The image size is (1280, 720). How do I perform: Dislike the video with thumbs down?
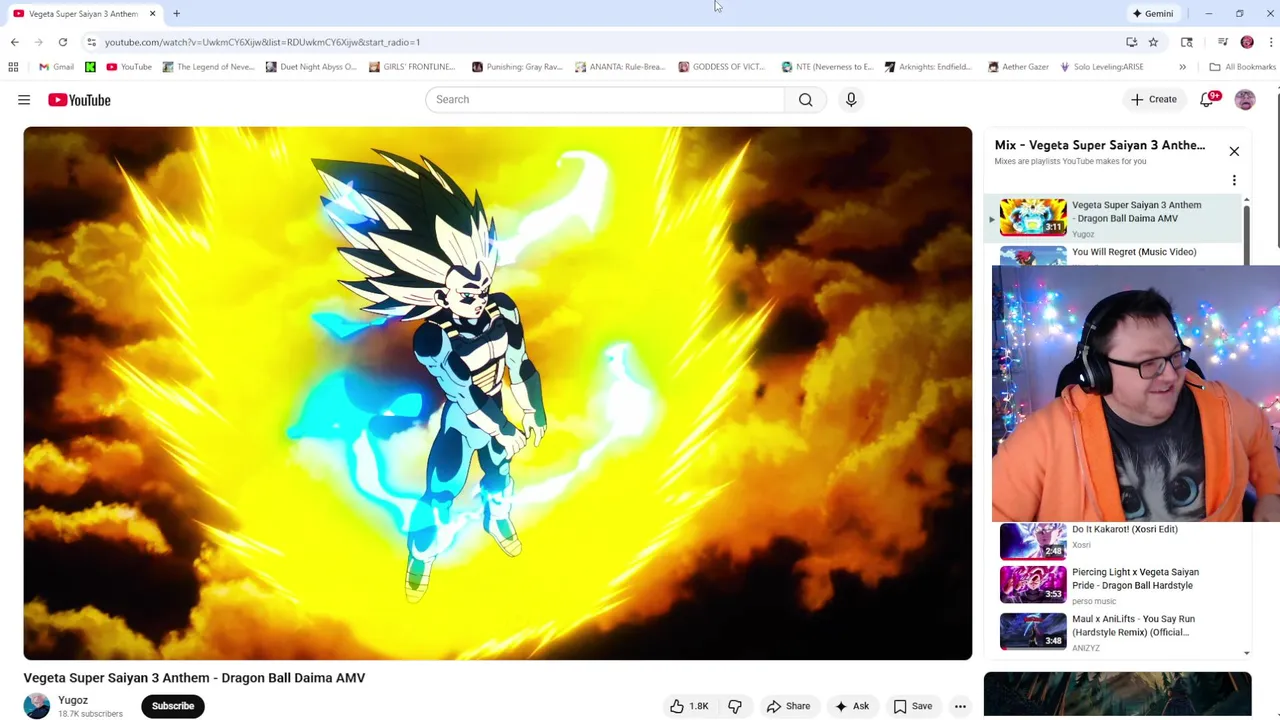pos(735,706)
